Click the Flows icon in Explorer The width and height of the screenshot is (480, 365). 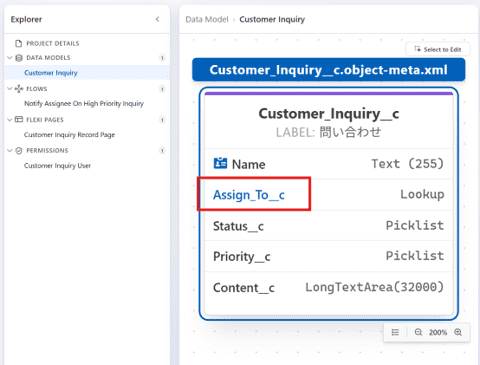click(x=19, y=89)
